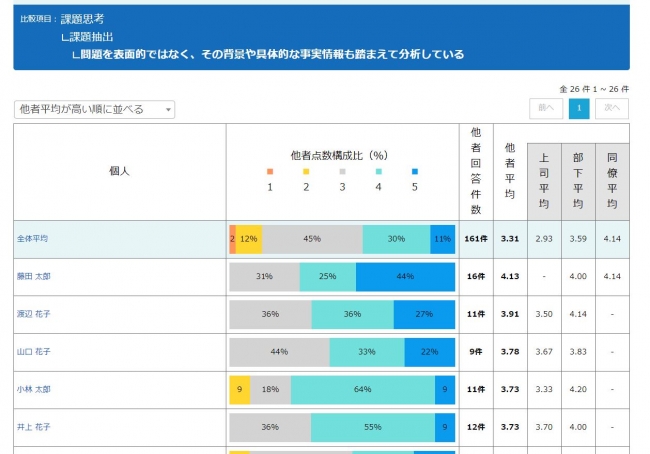Click the 64% teal segment in 小林 太郎 bar
Viewport: 650px width, 454px height.
363,390
